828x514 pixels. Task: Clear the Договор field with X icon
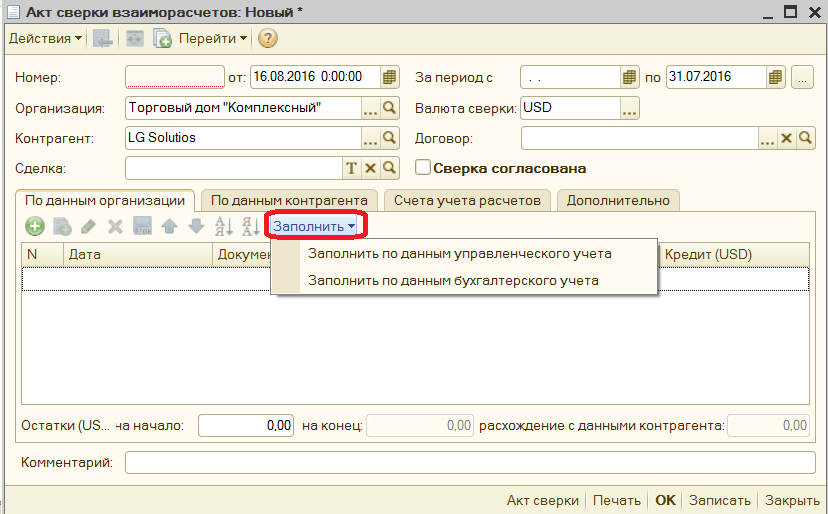[787, 139]
